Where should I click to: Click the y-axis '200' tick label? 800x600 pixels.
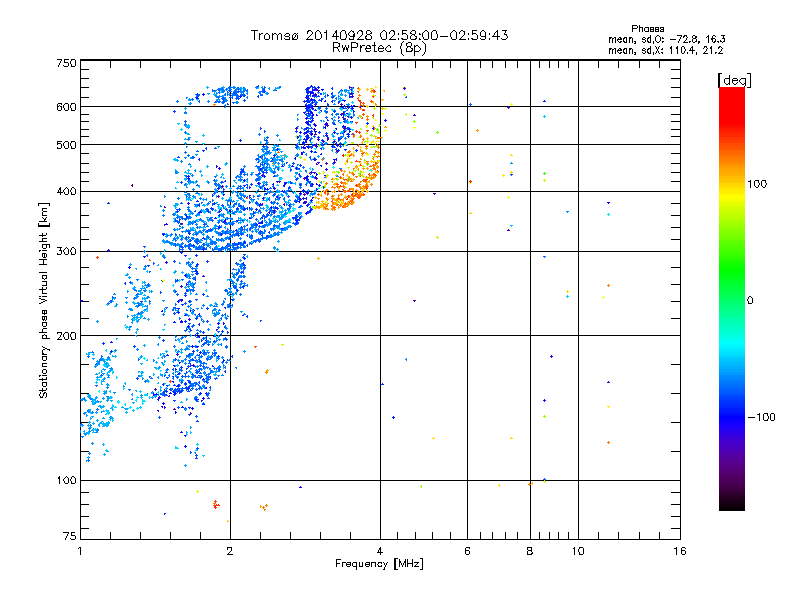pos(66,336)
